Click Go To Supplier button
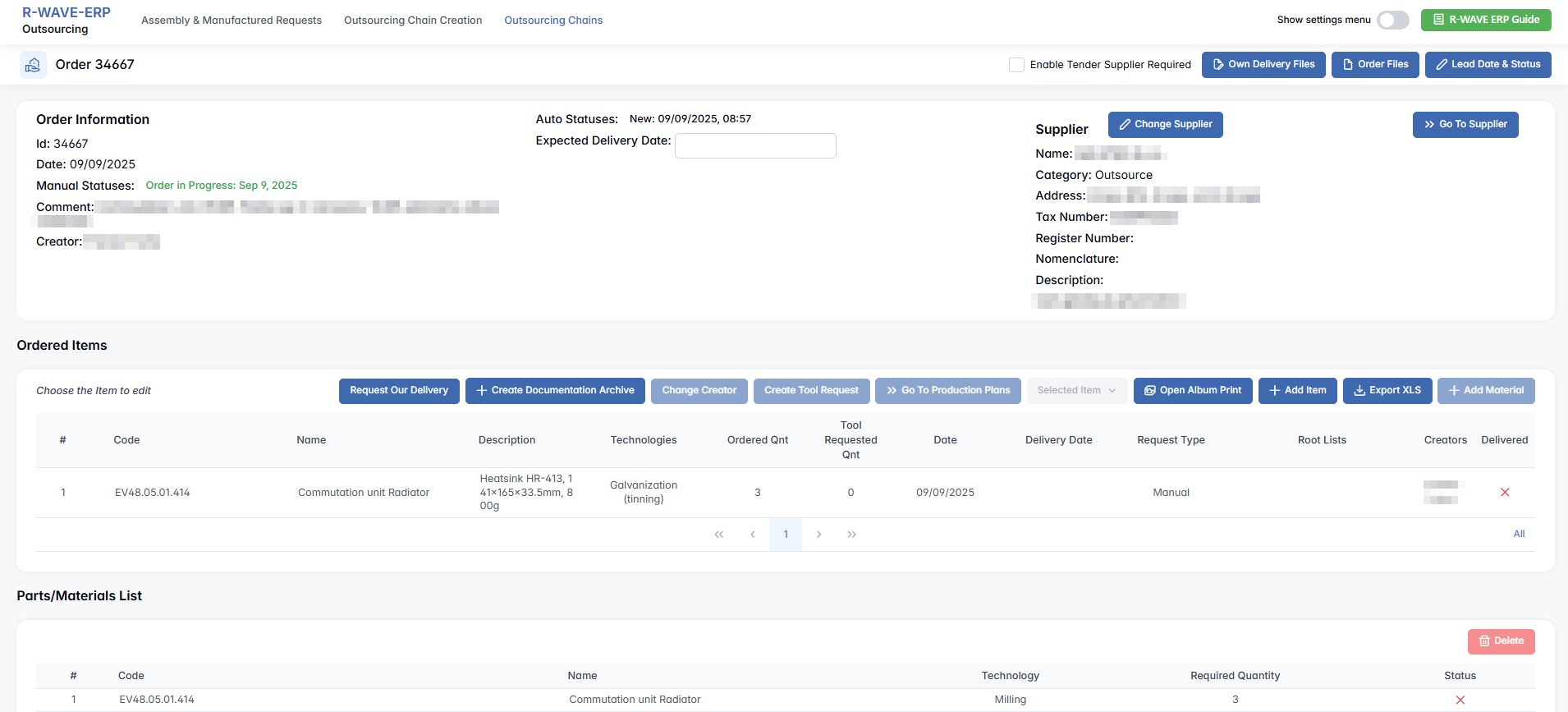The width and height of the screenshot is (1568, 712). pyautogui.click(x=1465, y=125)
